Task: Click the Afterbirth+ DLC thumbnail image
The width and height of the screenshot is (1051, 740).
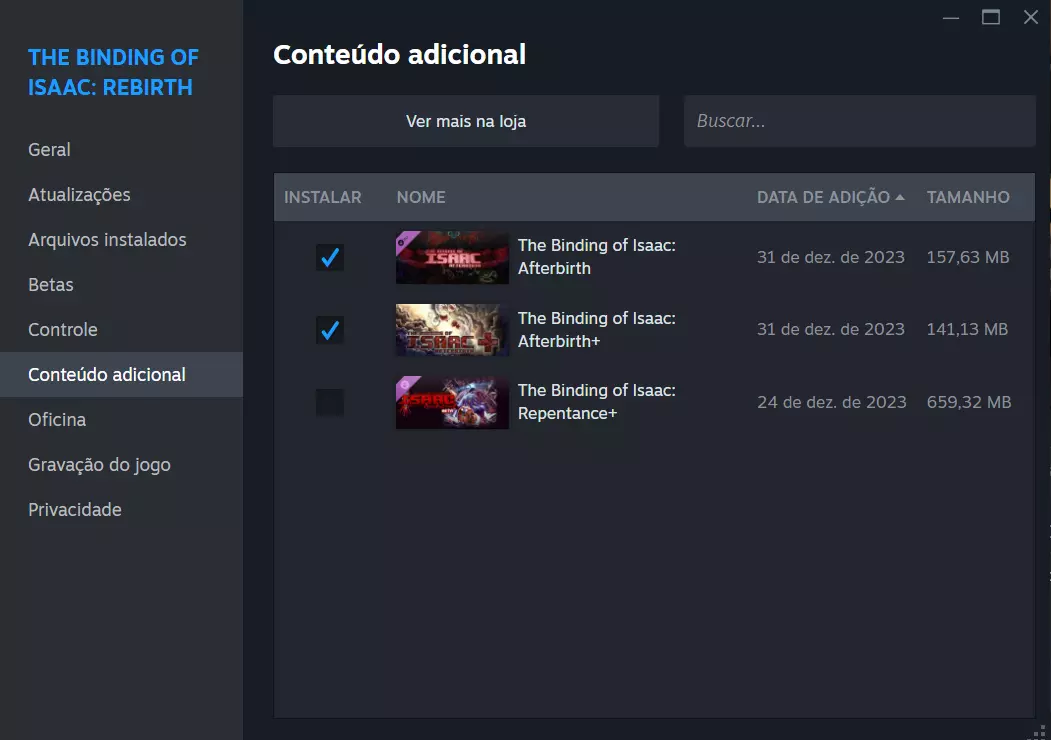Action: [x=452, y=330]
